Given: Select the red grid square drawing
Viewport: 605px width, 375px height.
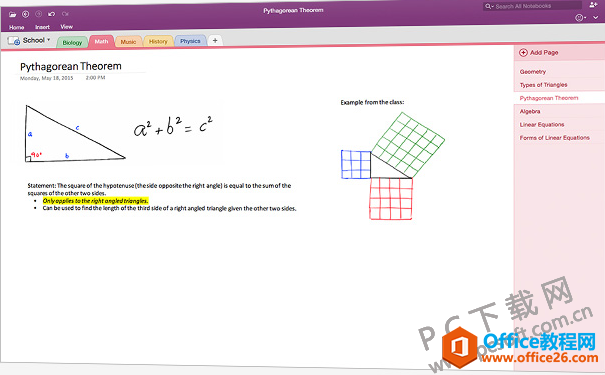Looking at the screenshot, I should (x=391, y=199).
